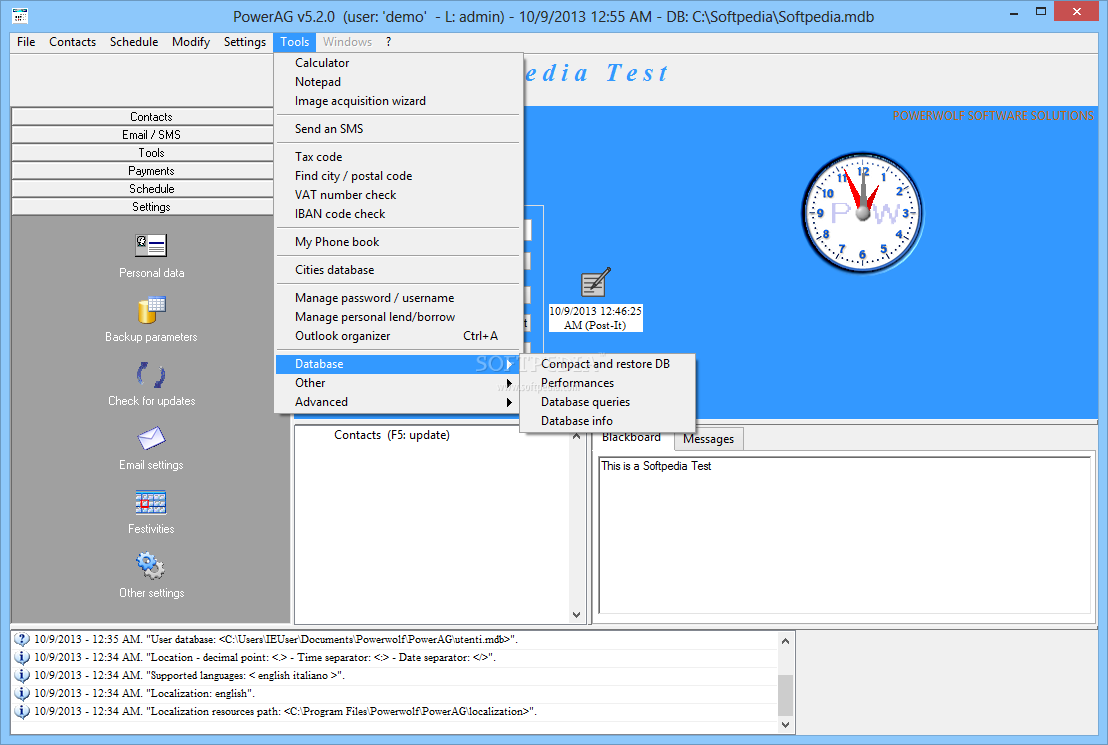Click the PowerAG app icon in title bar

coord(20,14)
